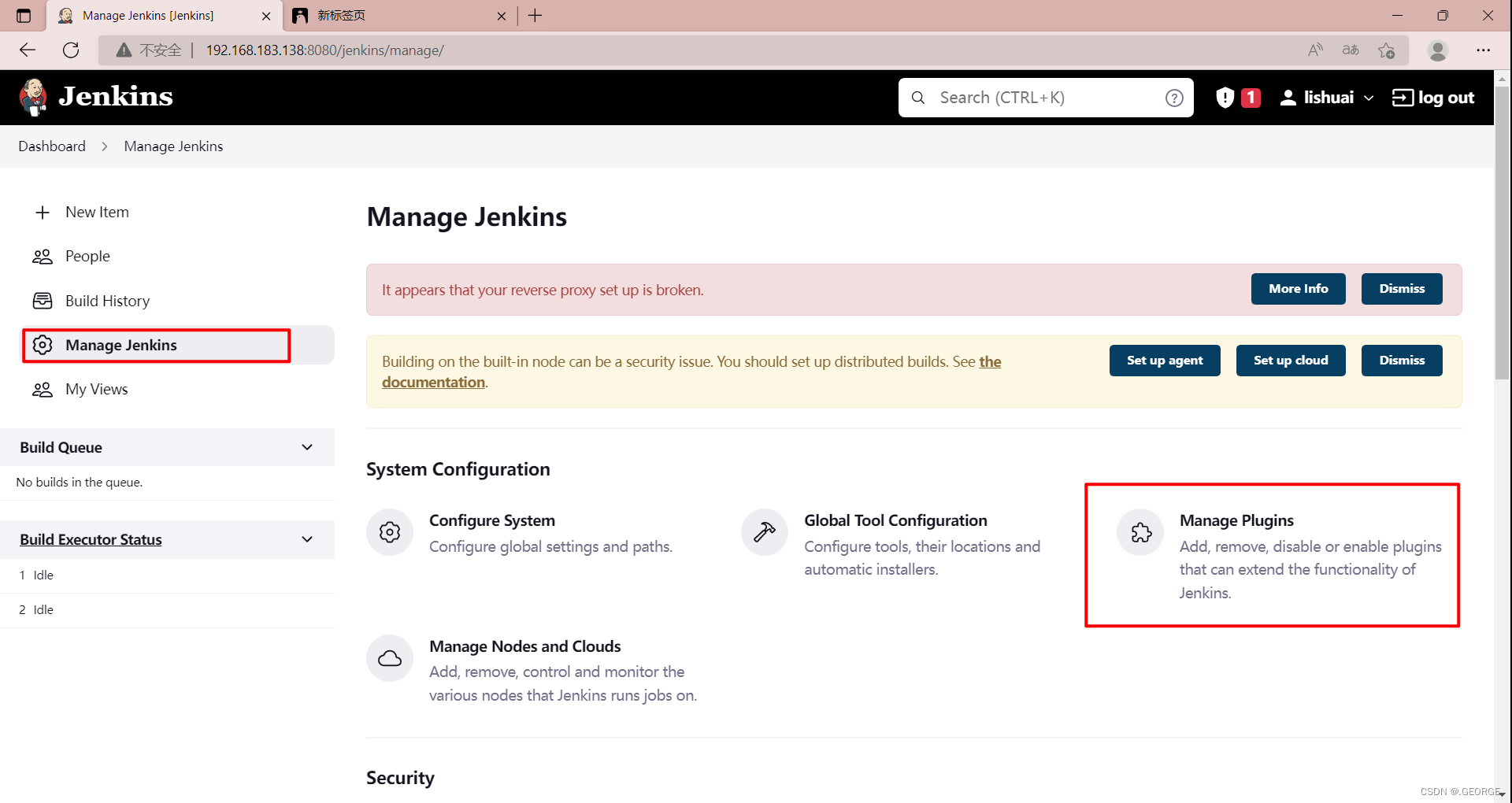Image resolution: width=1512 pixels, height=803 pixels.
Task: Open Manage Nodes and Clouds
Action: (532, 671)
